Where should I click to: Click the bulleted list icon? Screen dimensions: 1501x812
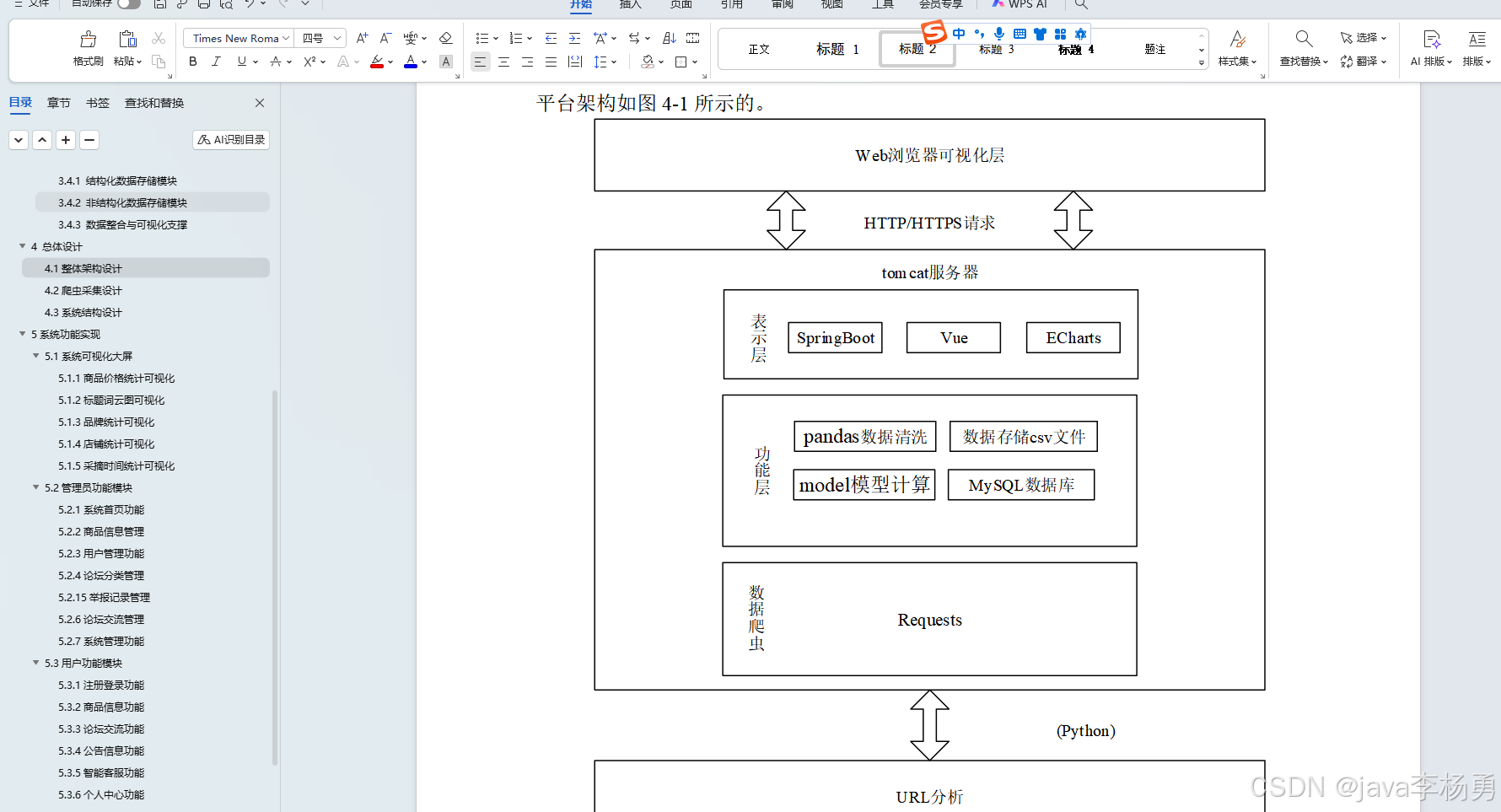click(482, 38)
